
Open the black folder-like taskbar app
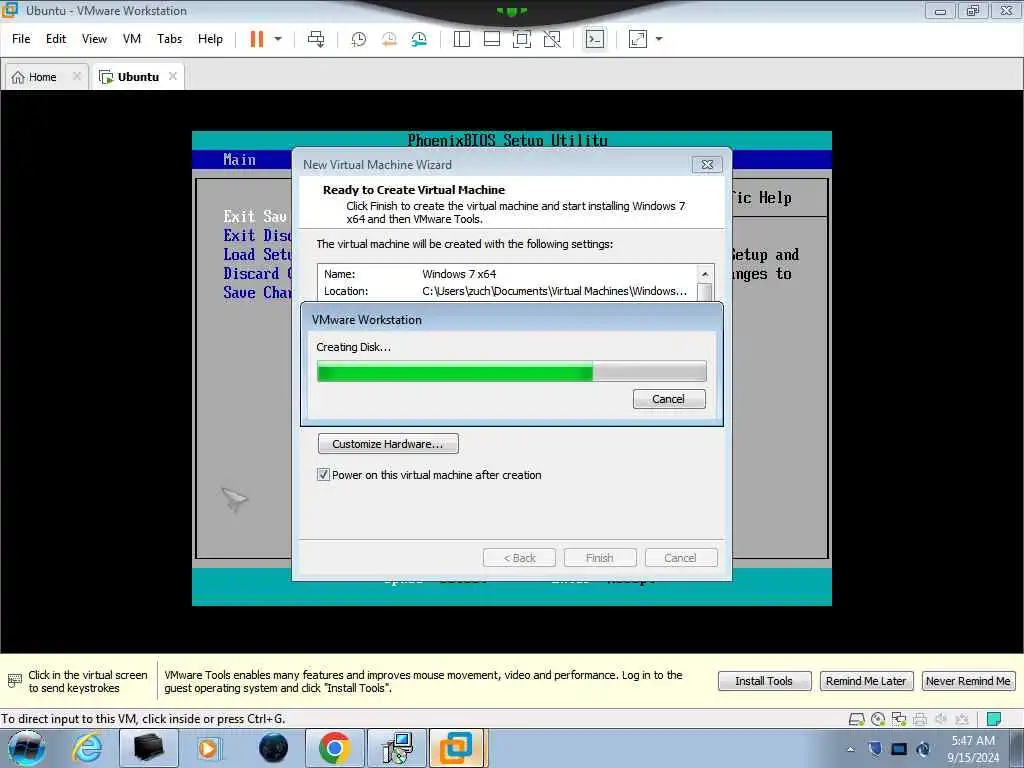pyautogui.click(x=148, y=748)
